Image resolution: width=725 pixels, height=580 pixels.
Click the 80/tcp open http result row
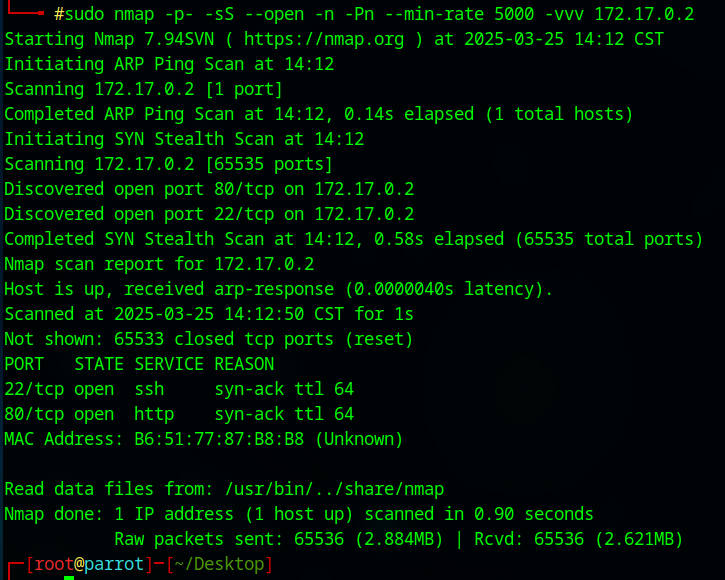pos(179,414)
